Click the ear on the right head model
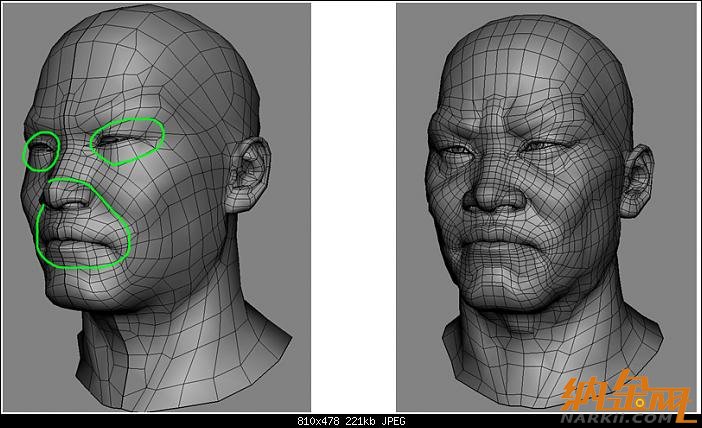The image size is (702, 428). click(637, 178)
